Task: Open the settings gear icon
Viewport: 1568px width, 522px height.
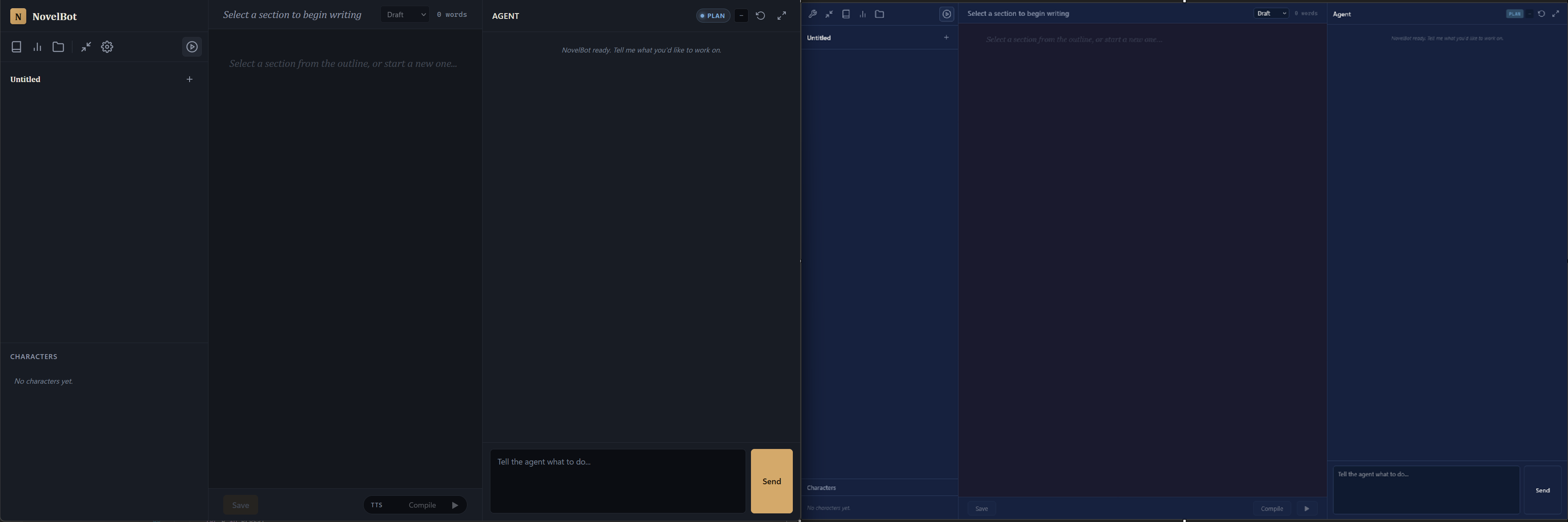Action: pyautogui.click(x=107, y=47)
